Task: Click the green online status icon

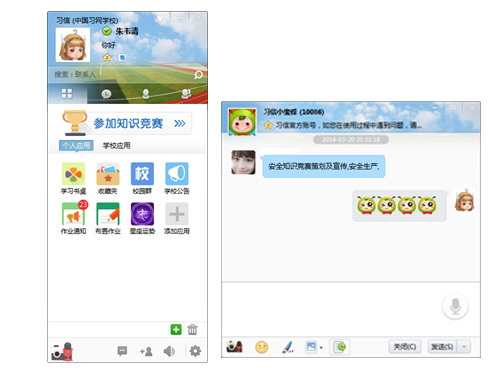Action: (x=107, y=31)
